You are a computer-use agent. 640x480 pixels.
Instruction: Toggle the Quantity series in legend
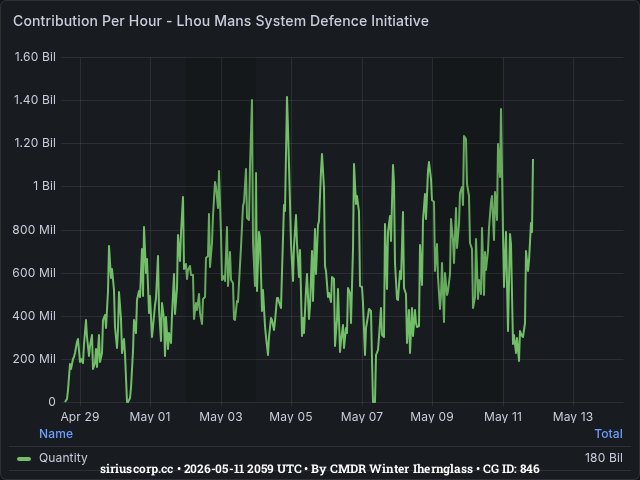tap(63, 458)
